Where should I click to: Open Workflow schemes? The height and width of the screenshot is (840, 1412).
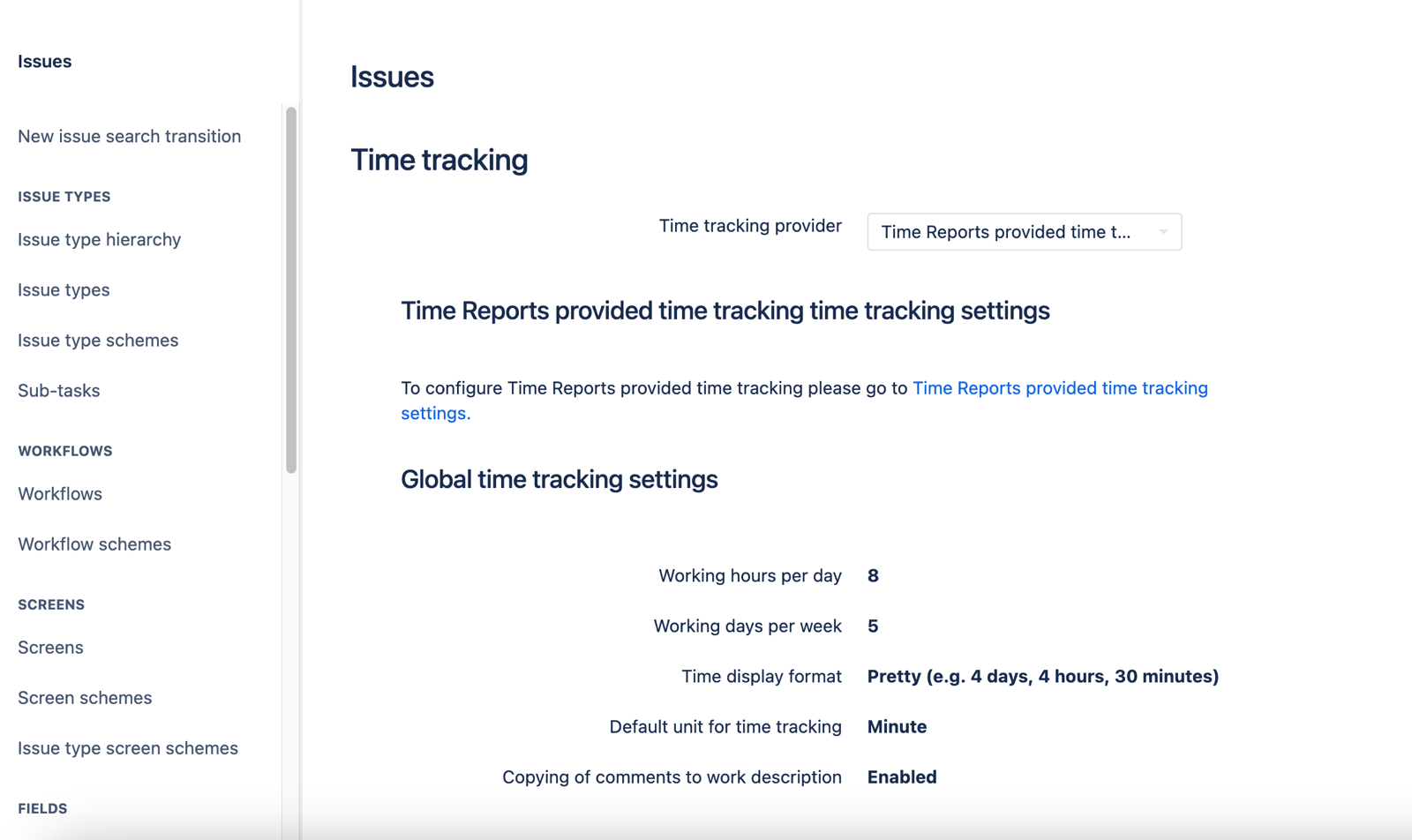[94, 544]
